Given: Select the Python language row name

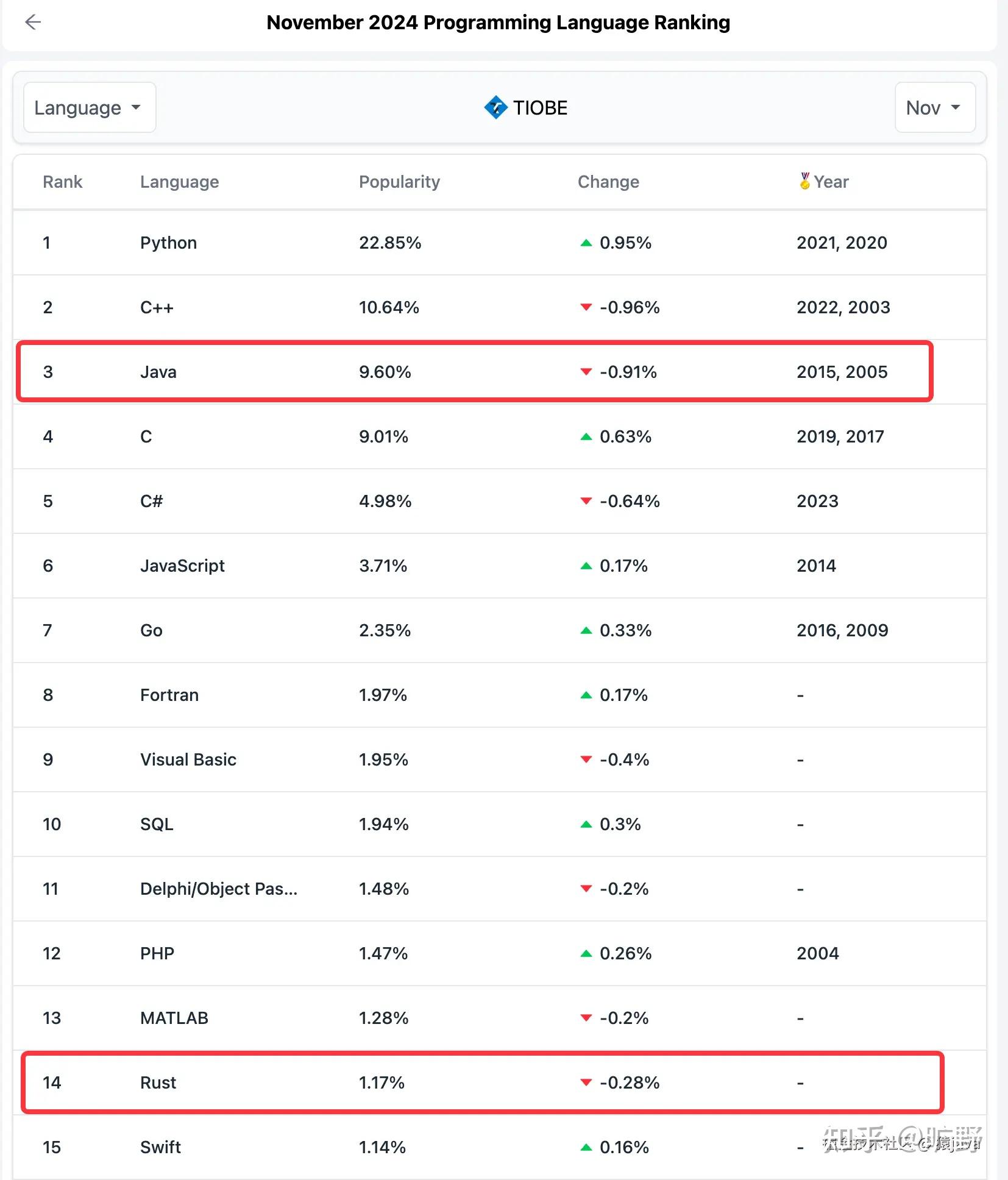Looking at the screenshot, I should (x=168, y=243).
